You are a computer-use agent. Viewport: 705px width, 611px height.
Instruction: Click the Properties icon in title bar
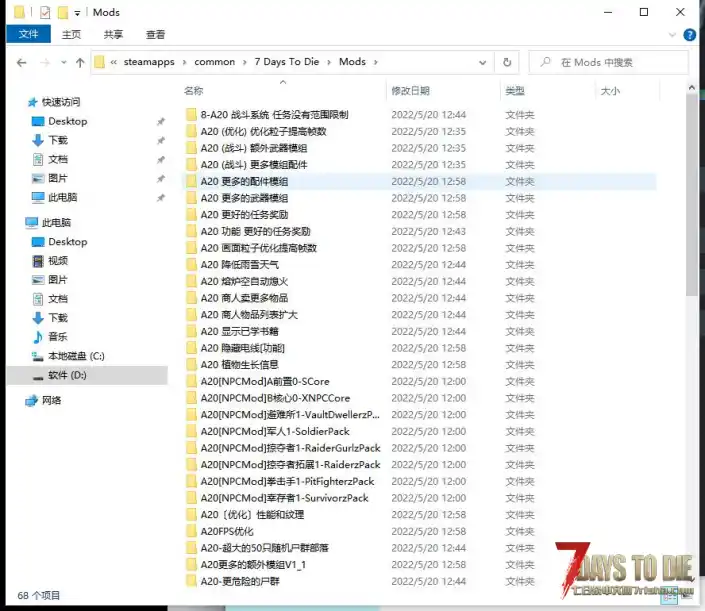point(45,13)
